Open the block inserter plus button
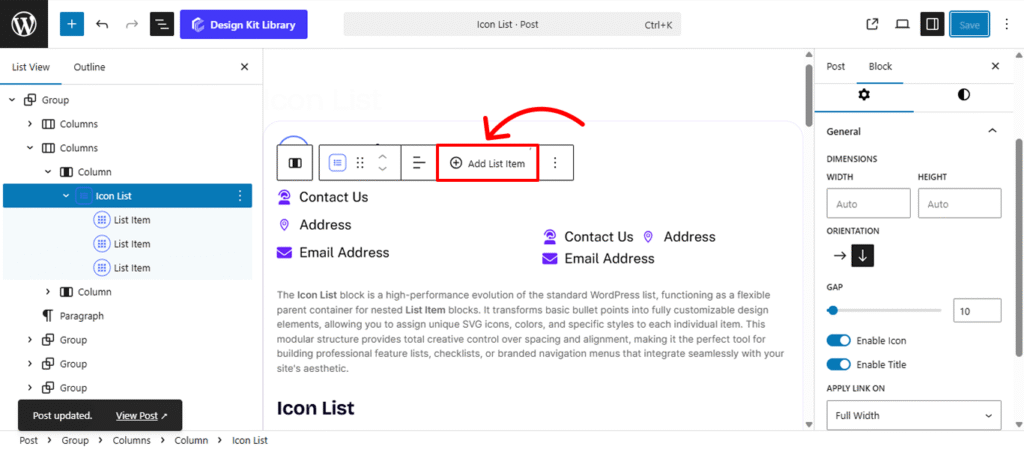1024x449 pixels. click(72, 24)
